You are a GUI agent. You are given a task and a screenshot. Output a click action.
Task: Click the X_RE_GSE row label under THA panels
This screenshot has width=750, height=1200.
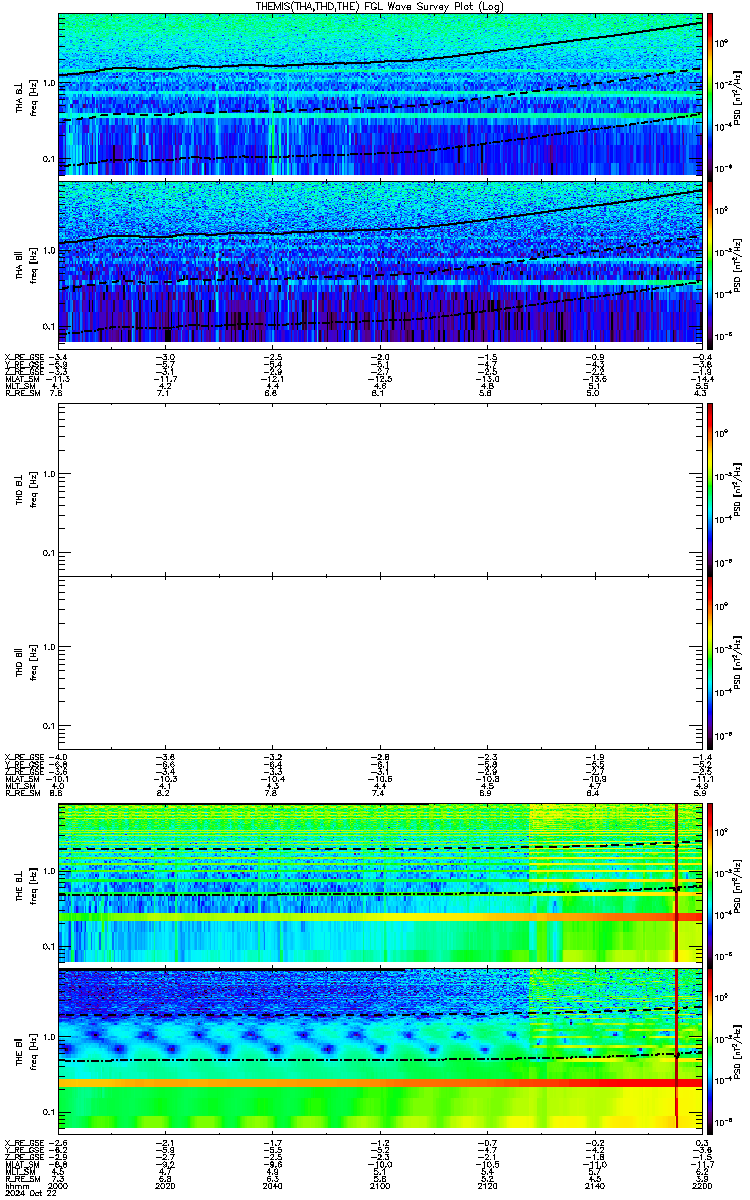24,357
